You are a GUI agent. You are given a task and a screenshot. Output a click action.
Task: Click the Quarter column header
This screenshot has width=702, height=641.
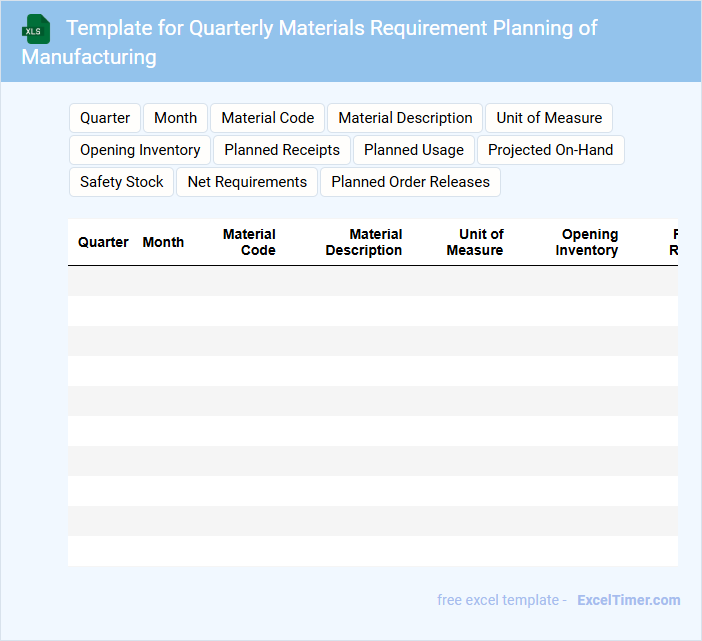pos(103,242)
